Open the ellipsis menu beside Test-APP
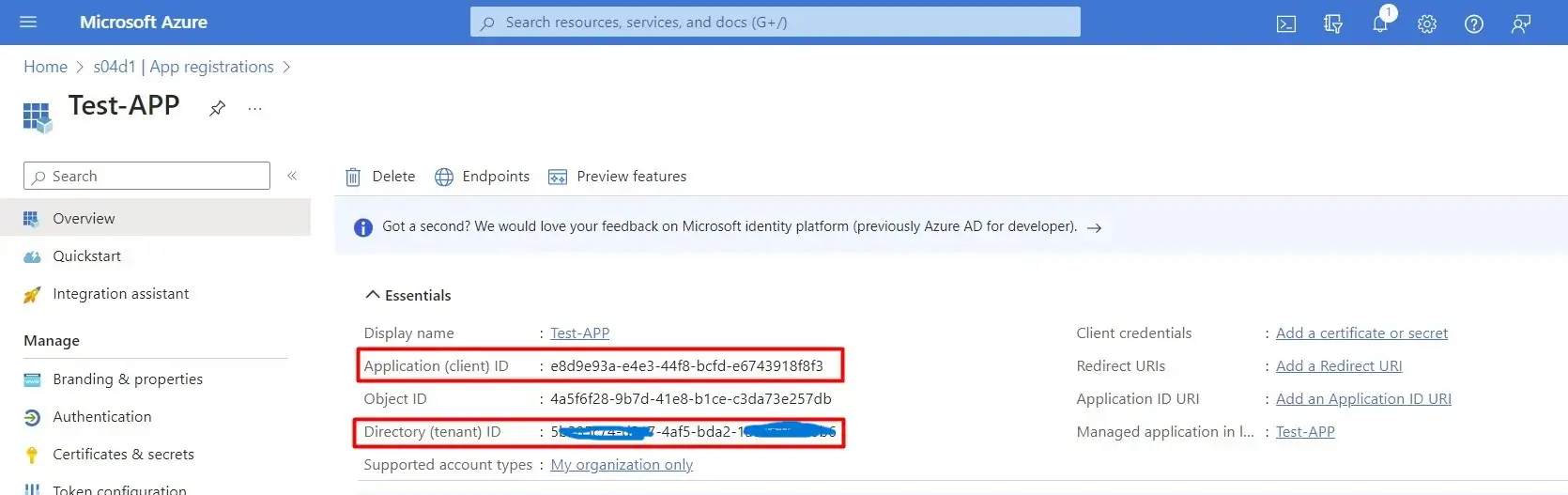The width and height of the screenshot is (1568, 495). point(254,108)
